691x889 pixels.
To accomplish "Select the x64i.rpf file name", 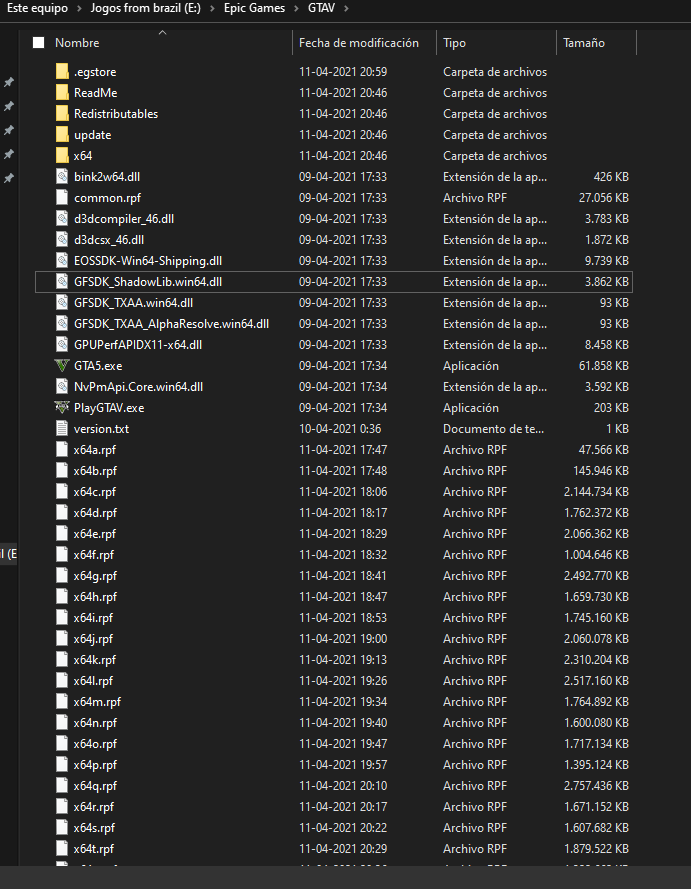I will (94, 617).
